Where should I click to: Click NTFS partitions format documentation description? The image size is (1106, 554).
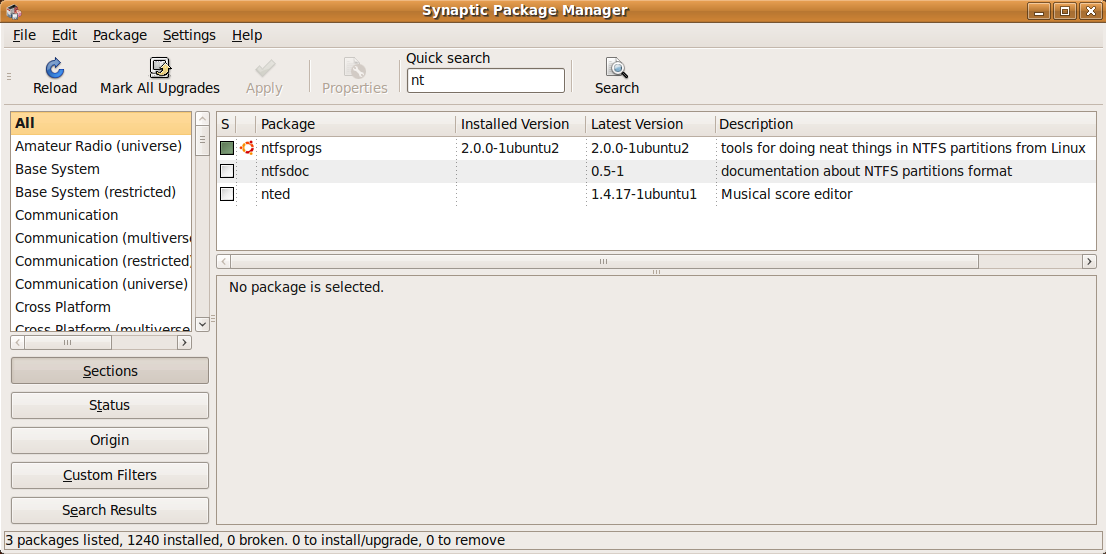click(x=866, y=171)
